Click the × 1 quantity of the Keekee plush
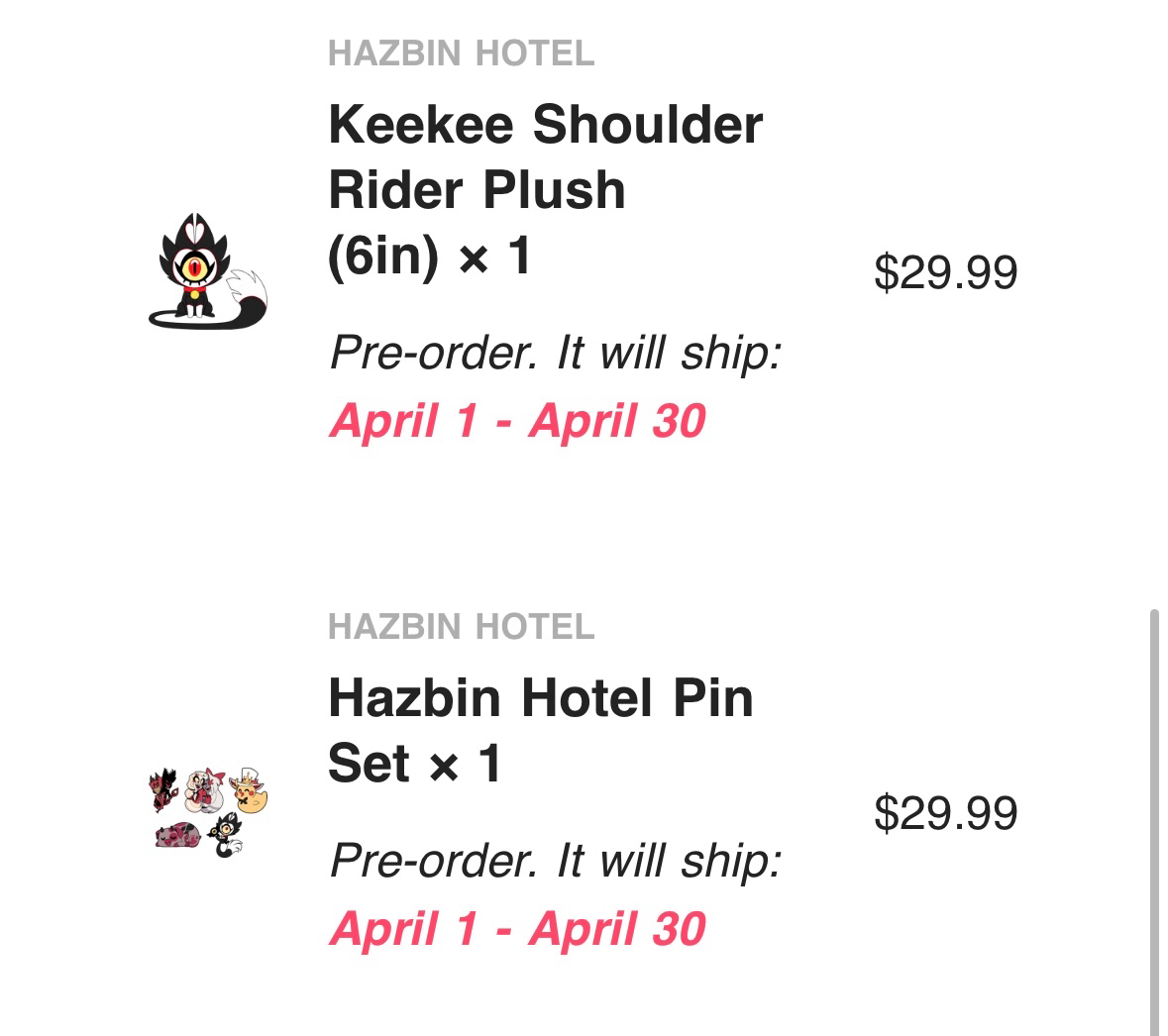Viewport: 1168px width, 1036px height. (x=495, y=257)
